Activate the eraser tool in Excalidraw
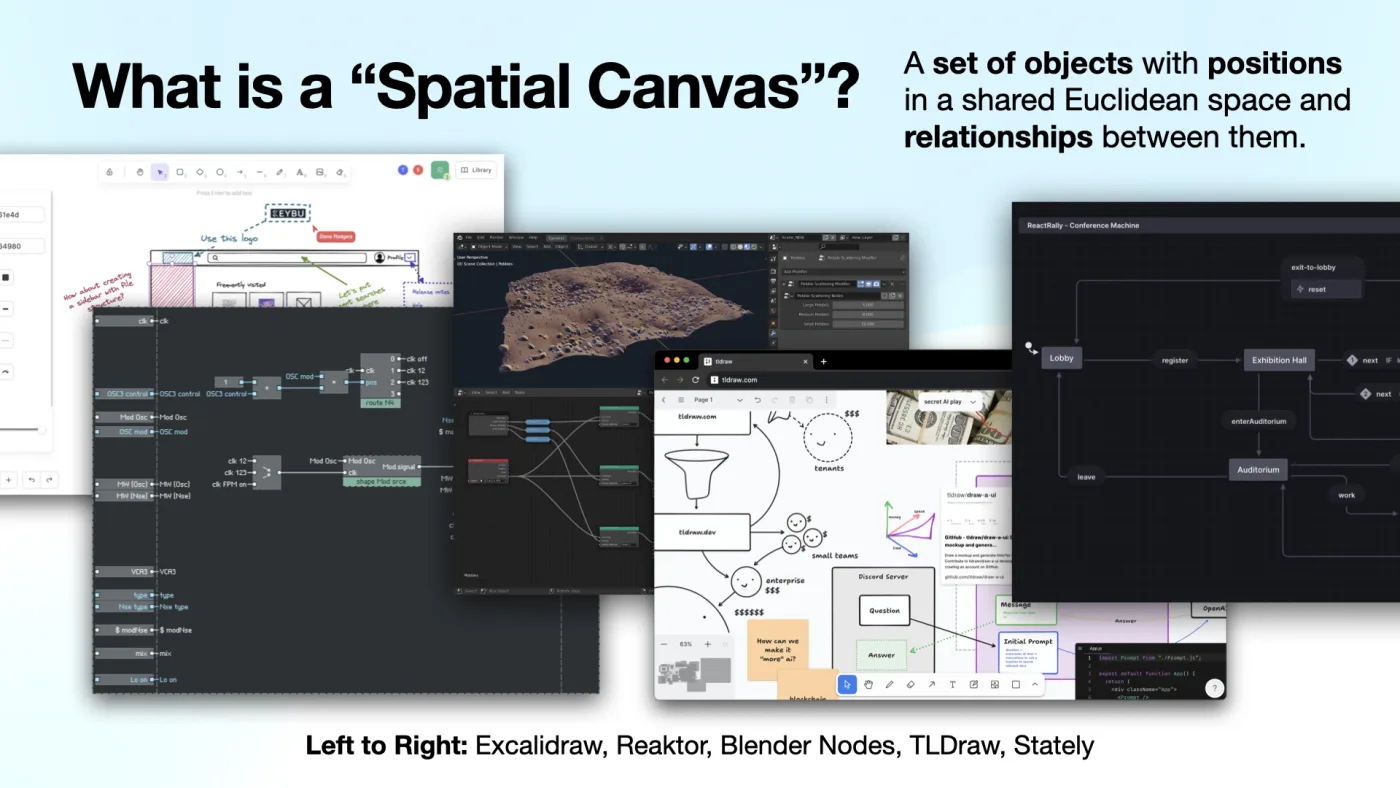The height and width of the screenshot is (788, 1400). [340, 172]
